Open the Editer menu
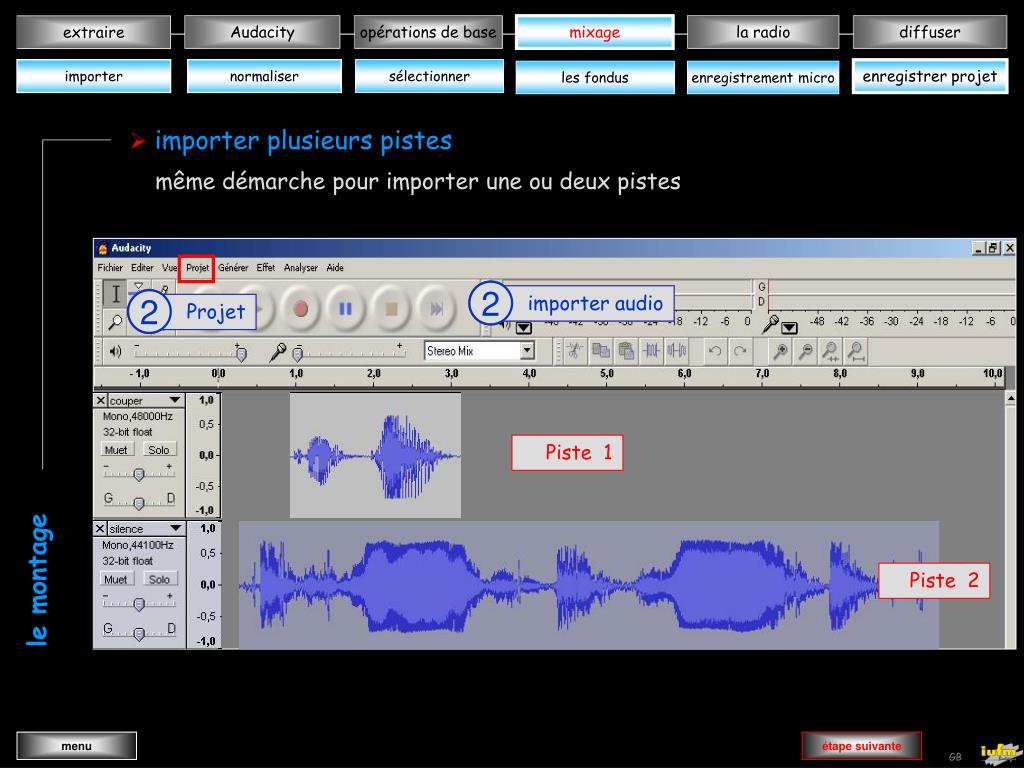This screenshot has width=1024, height=768. [142, 268]
